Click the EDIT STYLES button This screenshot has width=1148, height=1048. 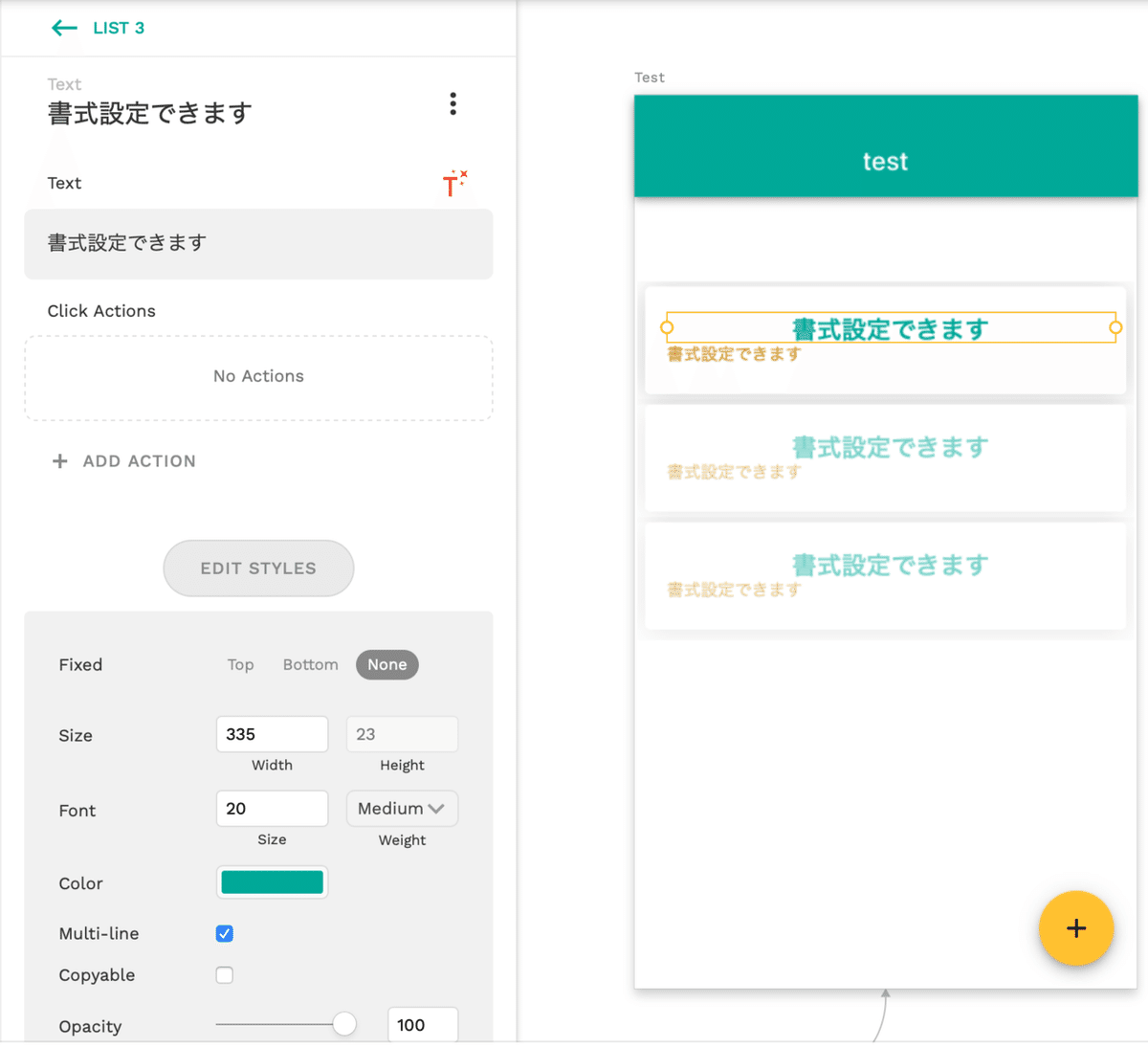pyautogui.click(x=258, y=568)
